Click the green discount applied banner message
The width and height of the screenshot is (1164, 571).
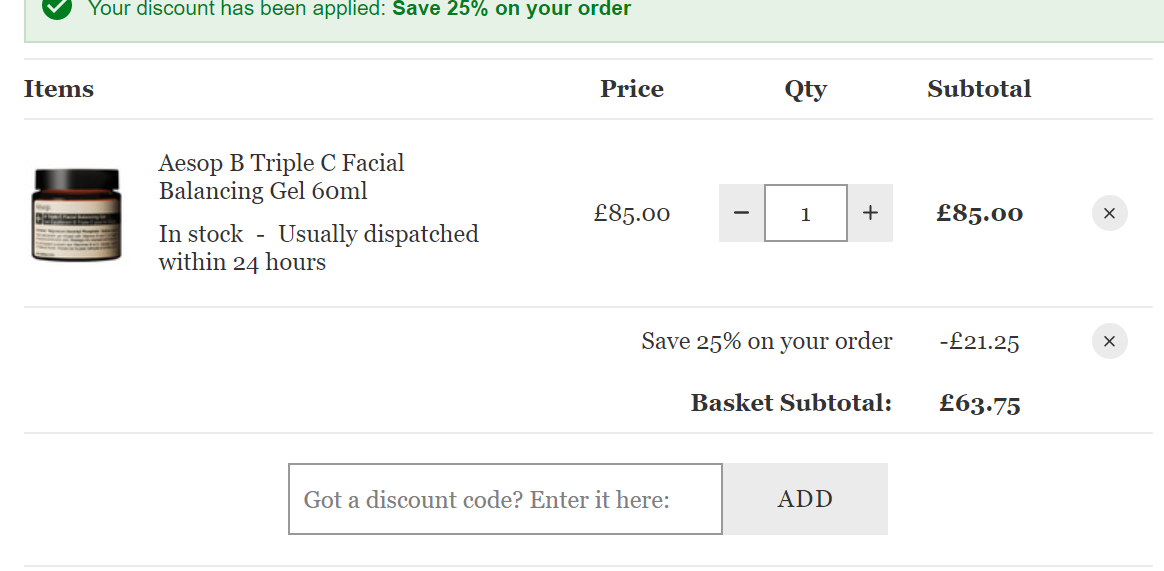360,9
